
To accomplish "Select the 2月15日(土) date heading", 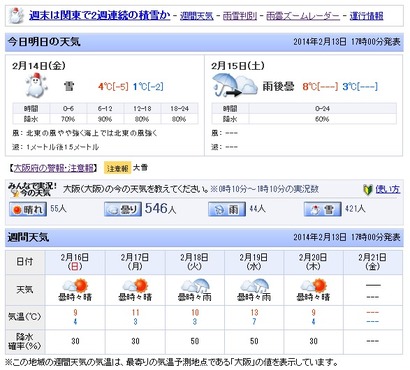I will pyautogui.click(x=238, y=66).
